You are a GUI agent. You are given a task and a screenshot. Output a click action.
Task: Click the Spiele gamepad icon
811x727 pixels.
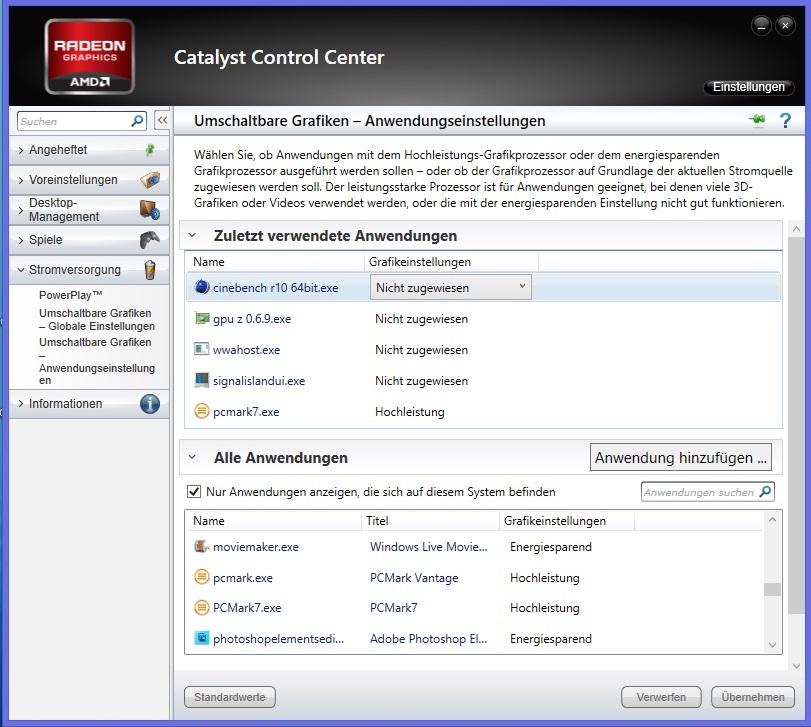click(149, 240)
